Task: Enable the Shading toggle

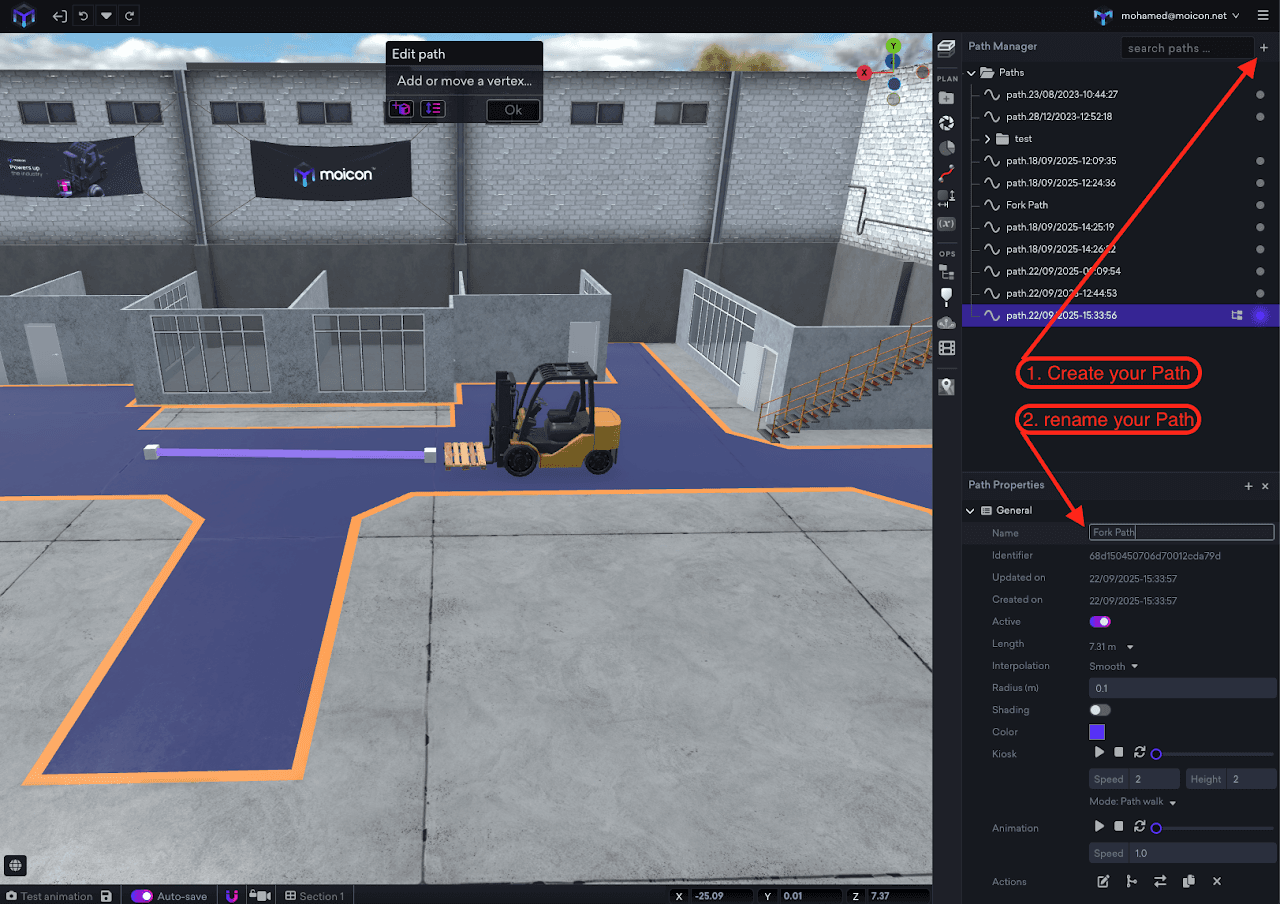Action: click(x=1100, y=710)
